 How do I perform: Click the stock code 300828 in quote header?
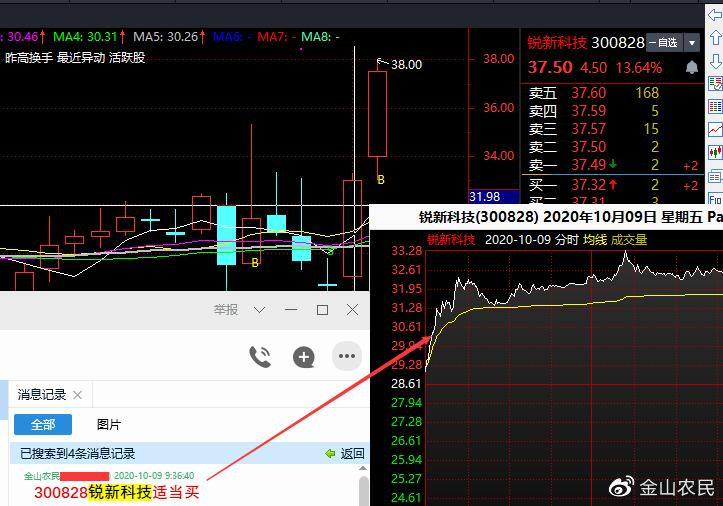coord(617,43)
